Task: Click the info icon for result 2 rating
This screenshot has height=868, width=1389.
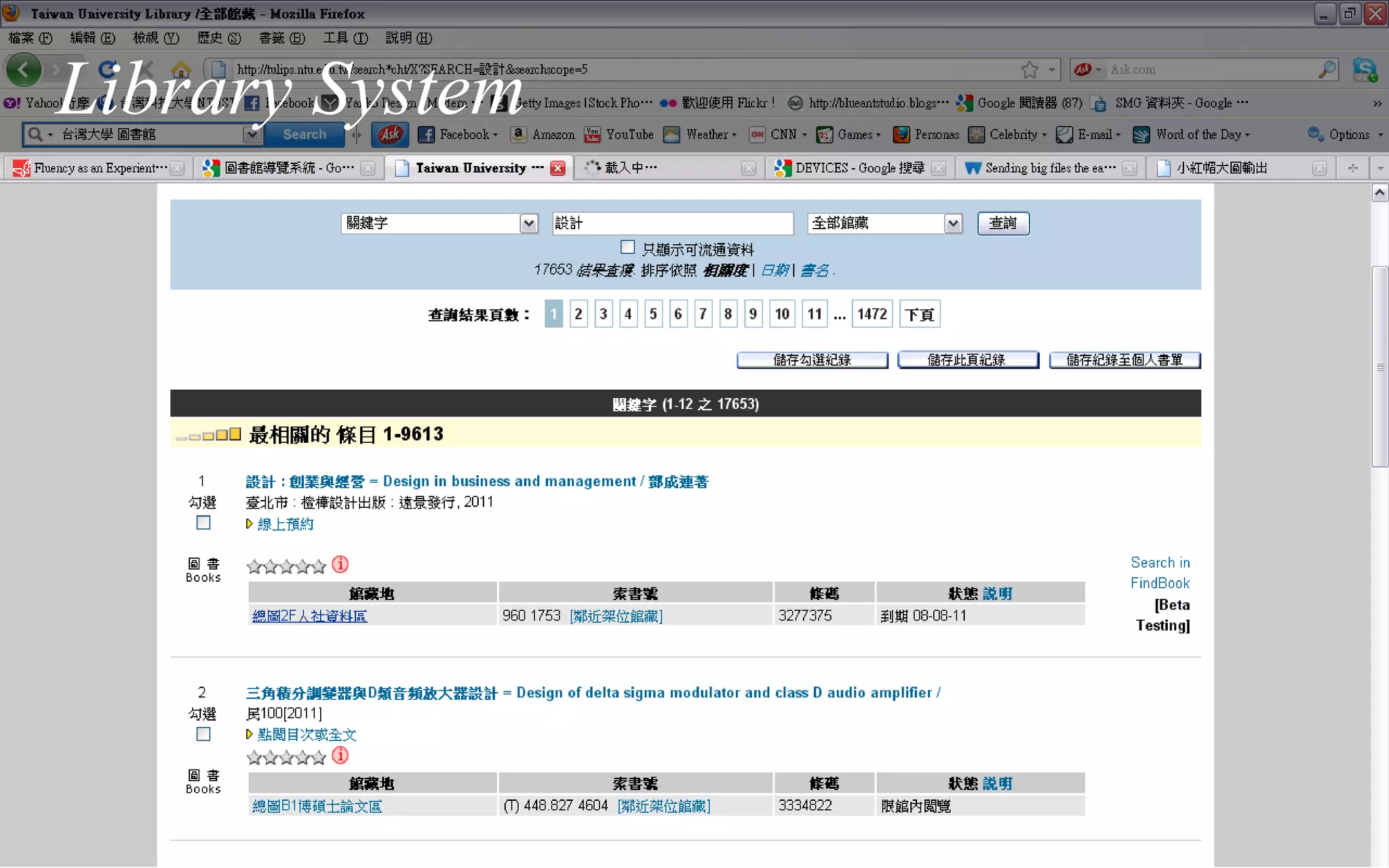Action: click(x=340, y=755)
